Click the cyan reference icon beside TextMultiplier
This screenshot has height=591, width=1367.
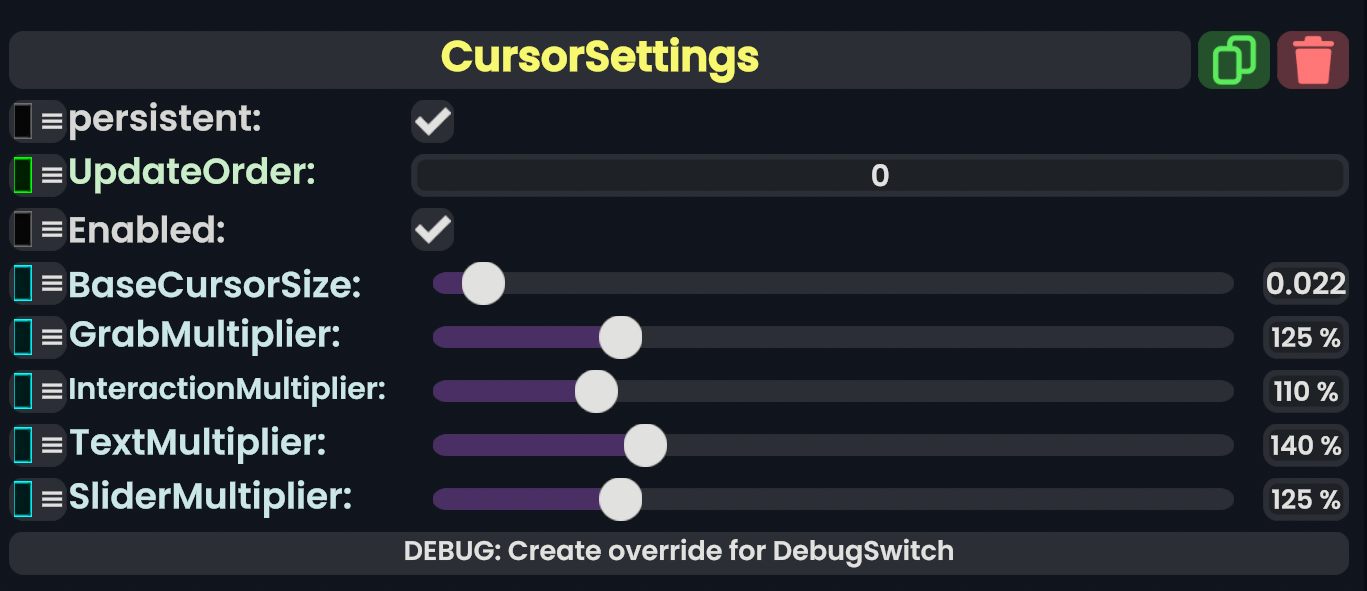coord(23,444)
